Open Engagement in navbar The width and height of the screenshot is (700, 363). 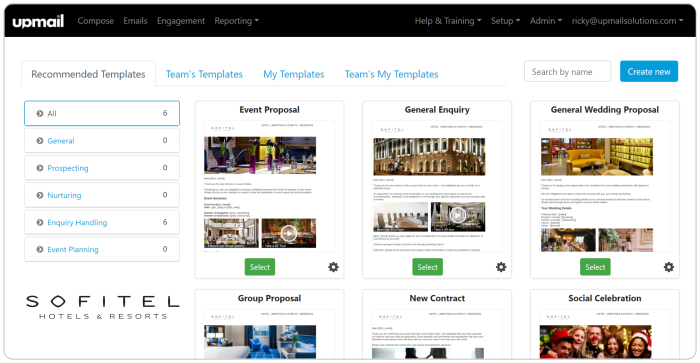pyautogui.click(x=181, y=21)
